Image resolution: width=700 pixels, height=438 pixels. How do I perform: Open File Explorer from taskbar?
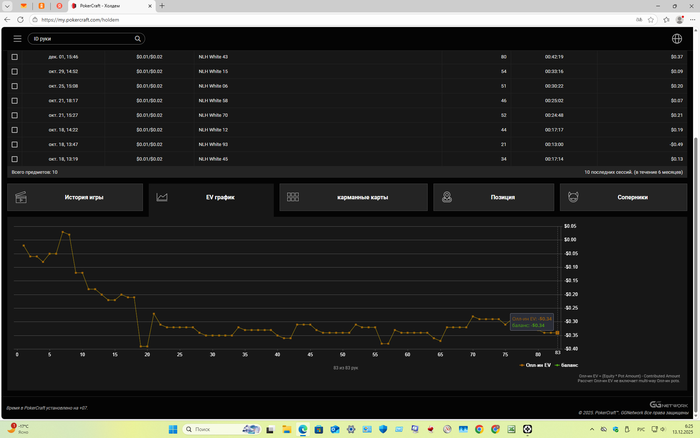[x=287, y=429]
